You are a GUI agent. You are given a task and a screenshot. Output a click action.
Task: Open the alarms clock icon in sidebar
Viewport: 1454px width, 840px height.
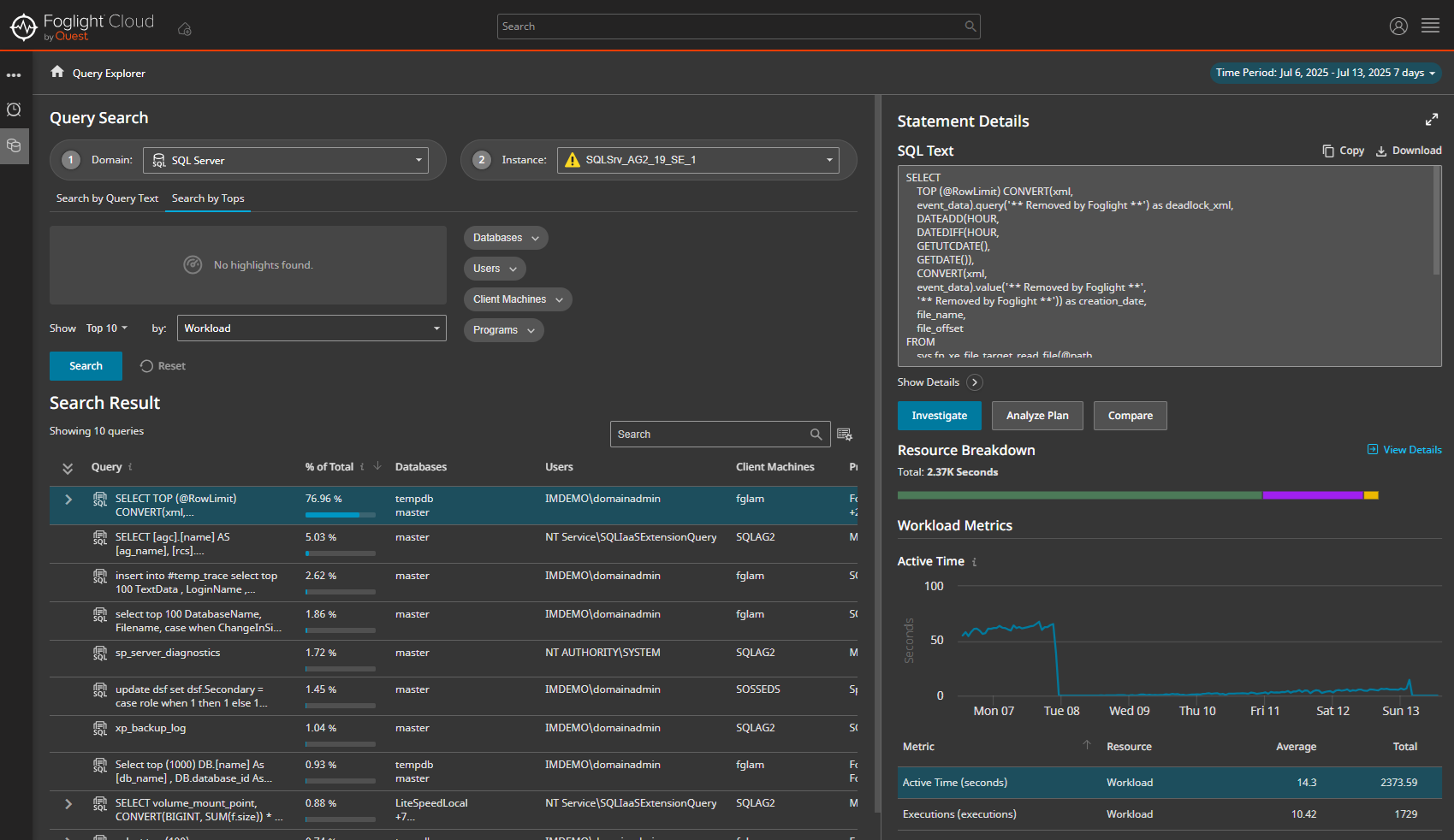tap(14, 109)
